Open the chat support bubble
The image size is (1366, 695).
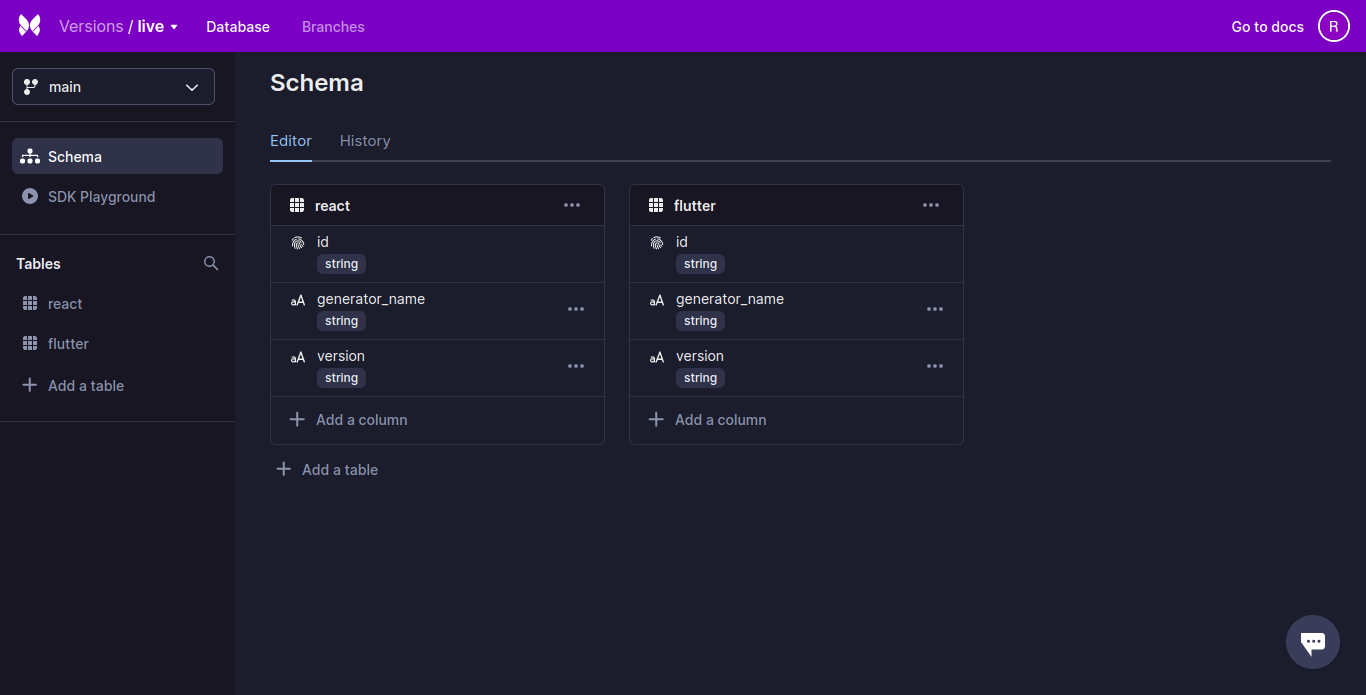[x=1313, y=642]
